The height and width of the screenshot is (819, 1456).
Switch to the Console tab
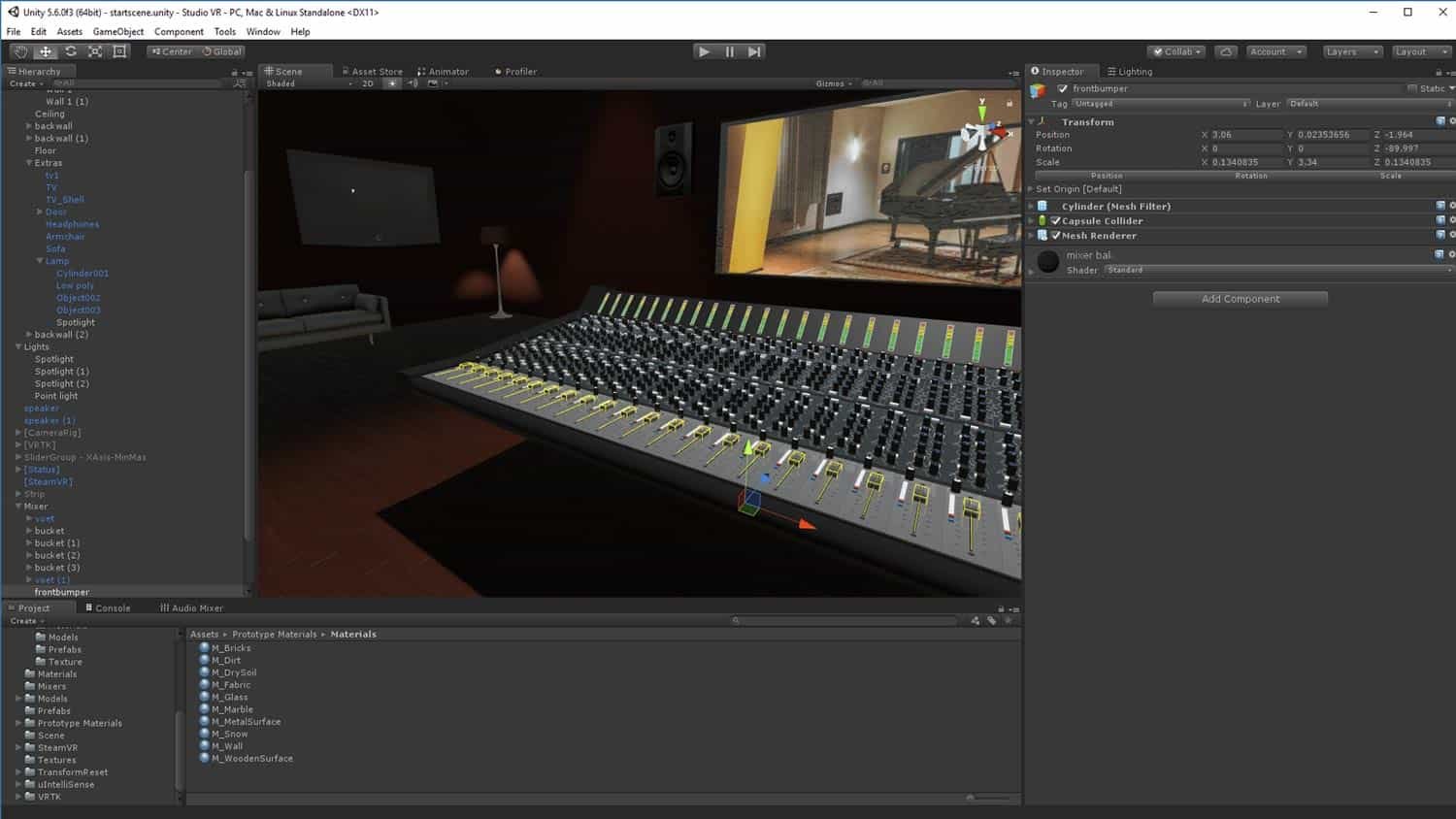tap(108, 608)
